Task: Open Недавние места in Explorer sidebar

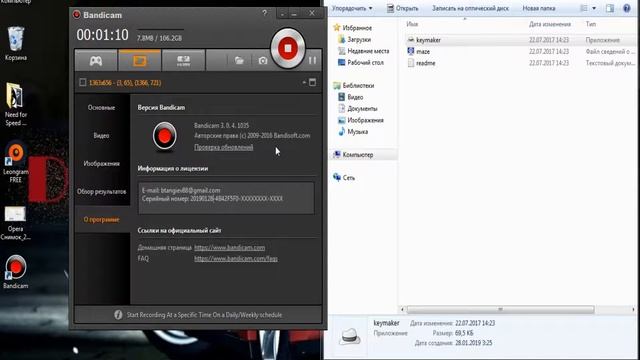Action: 363,51
